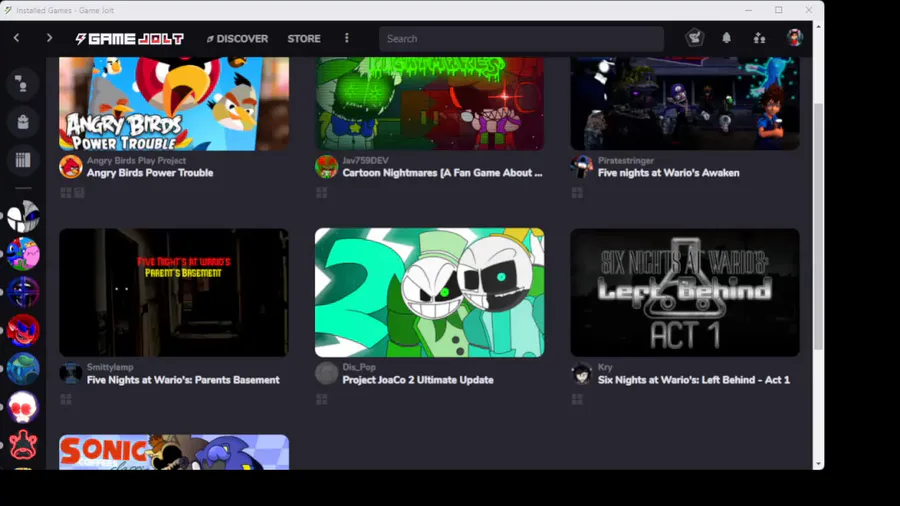Click Piratestringer avatar
This screenshot has width=900, height=506.
(581, 167)
